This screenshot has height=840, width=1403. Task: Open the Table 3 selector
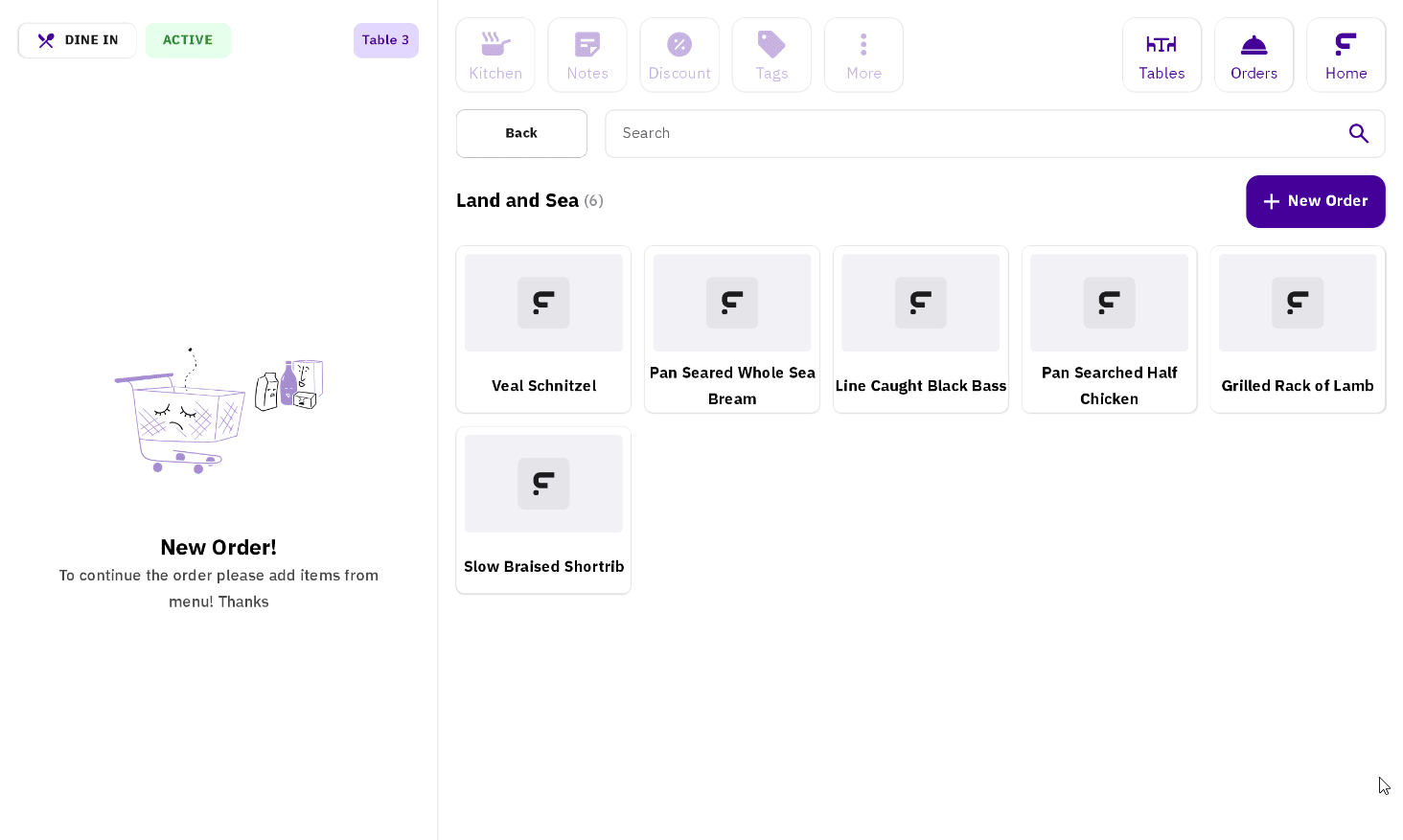tap(385, 40)
